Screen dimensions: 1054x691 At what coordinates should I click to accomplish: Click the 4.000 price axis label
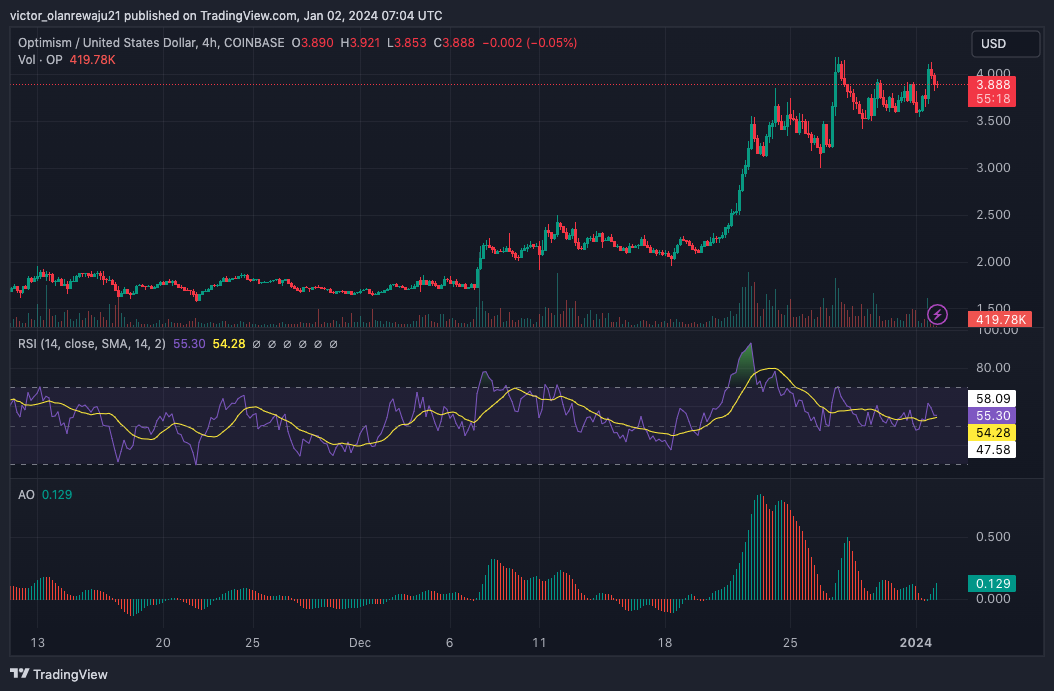tap(993, 73)
